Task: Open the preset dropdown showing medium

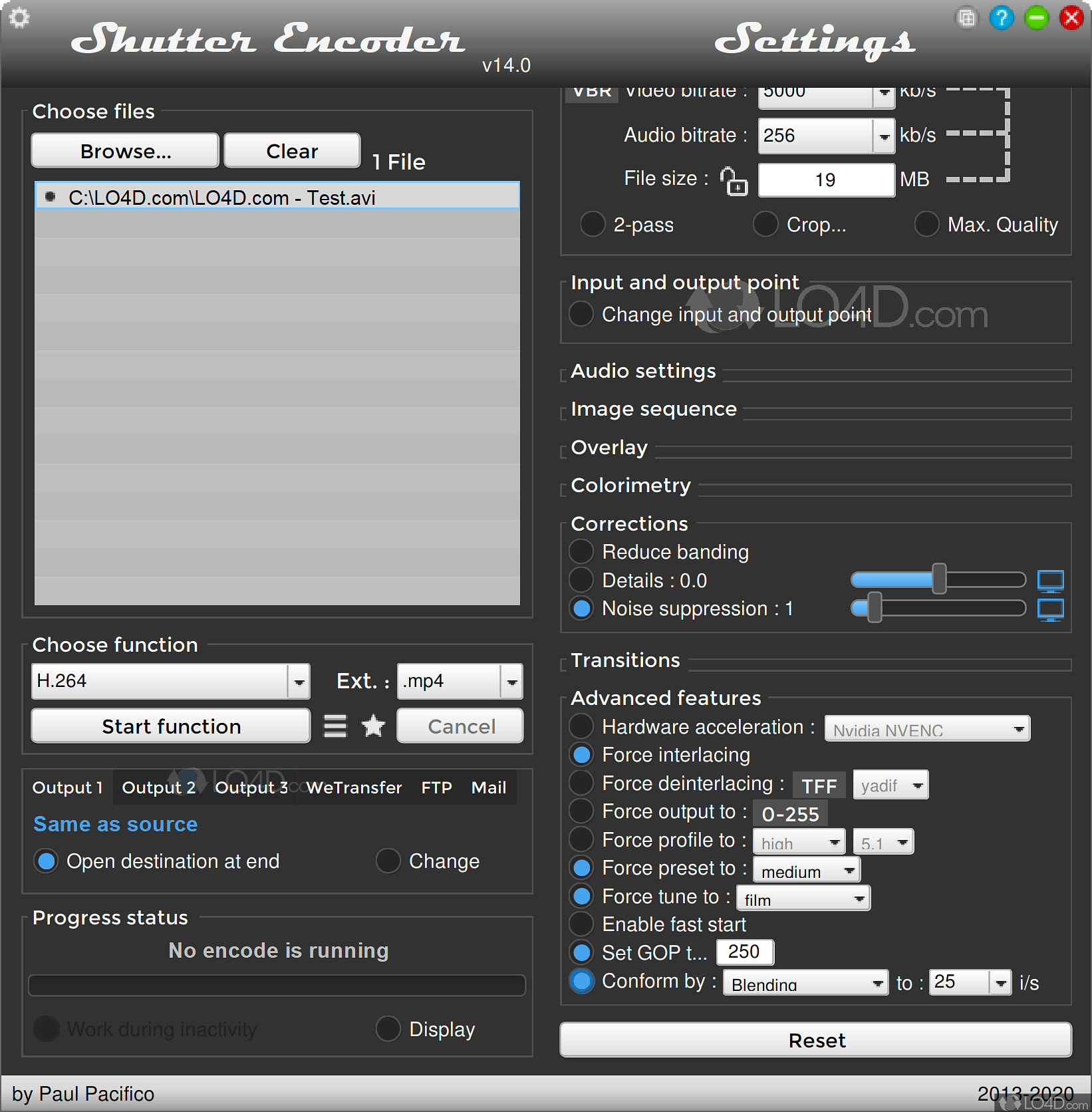Action: (807, 870)
